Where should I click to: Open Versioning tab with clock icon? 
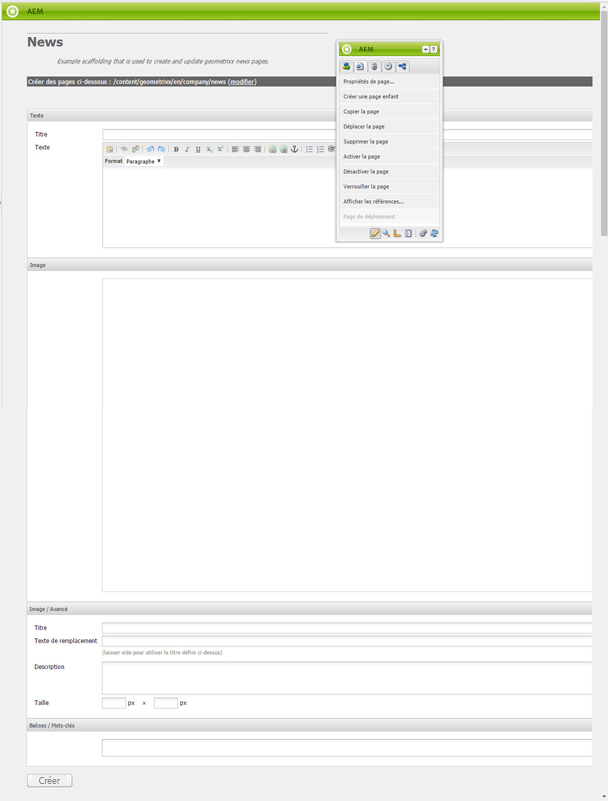388,66
